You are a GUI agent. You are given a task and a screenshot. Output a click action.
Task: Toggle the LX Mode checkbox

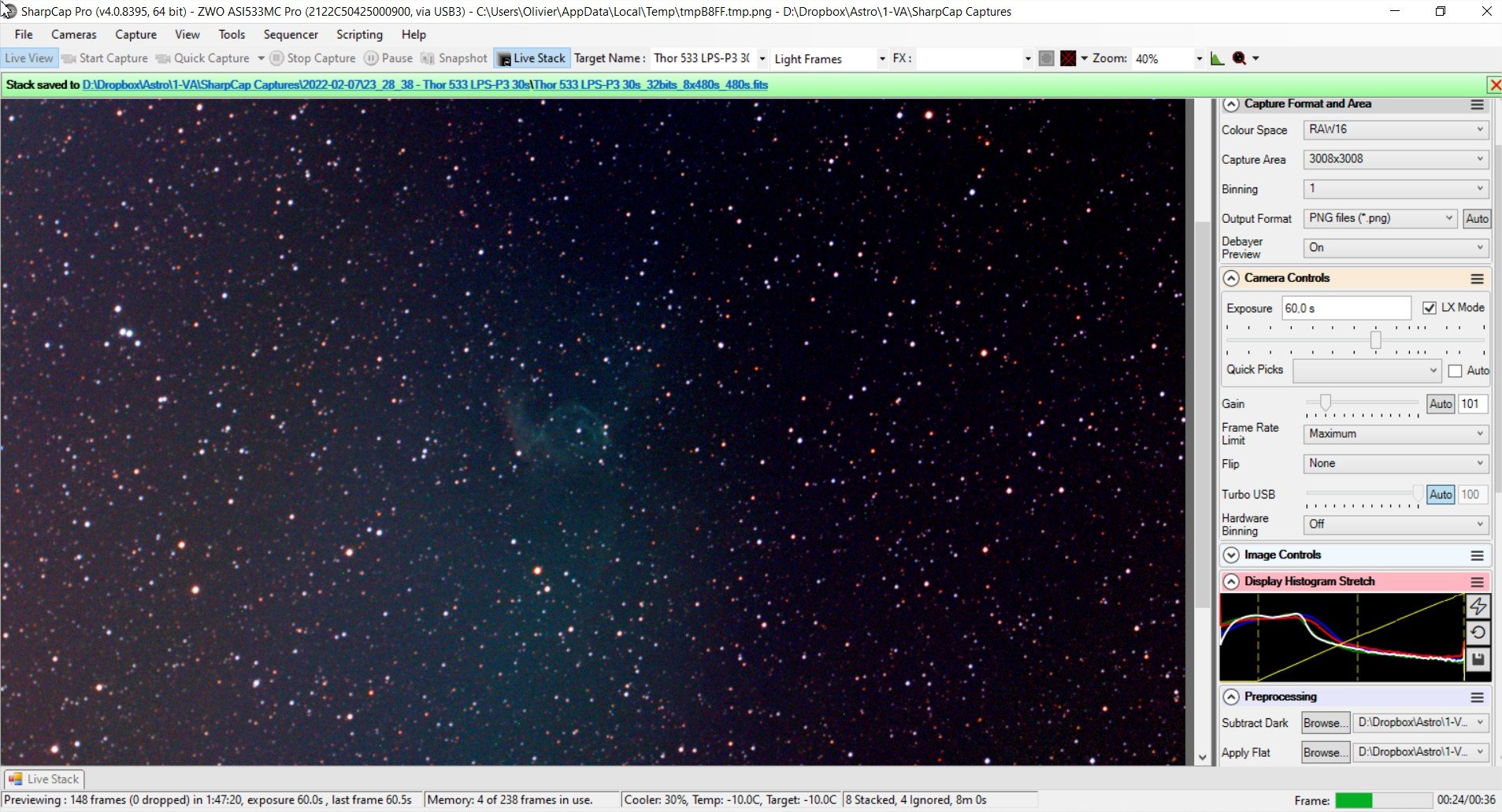pos(1430,308)
